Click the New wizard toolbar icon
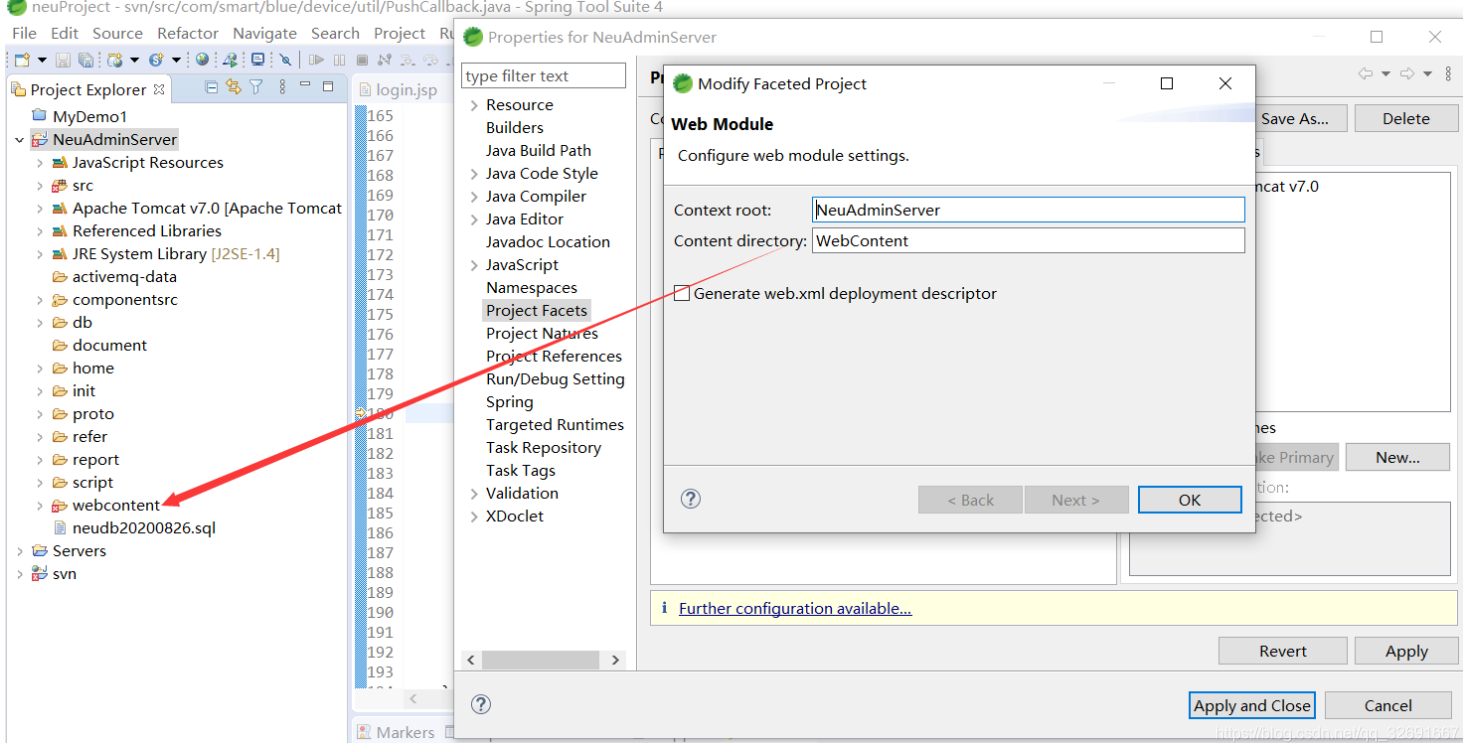The height and width of the screenshot is (752, 1469). tap(22, 60)
